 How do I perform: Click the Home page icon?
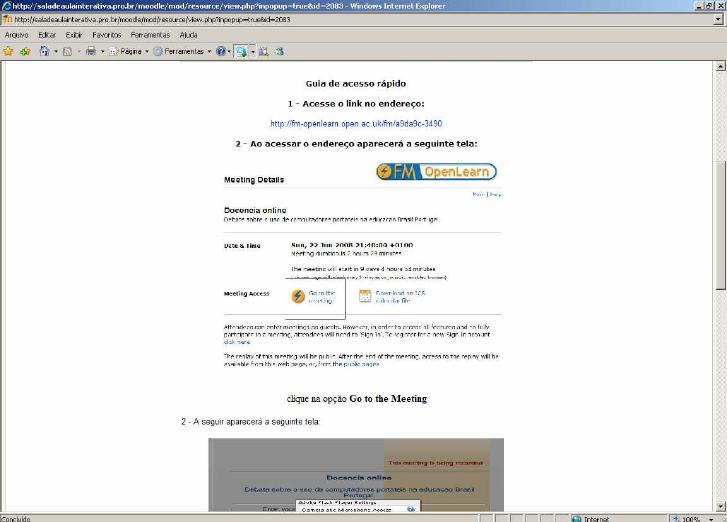point(44,51)
